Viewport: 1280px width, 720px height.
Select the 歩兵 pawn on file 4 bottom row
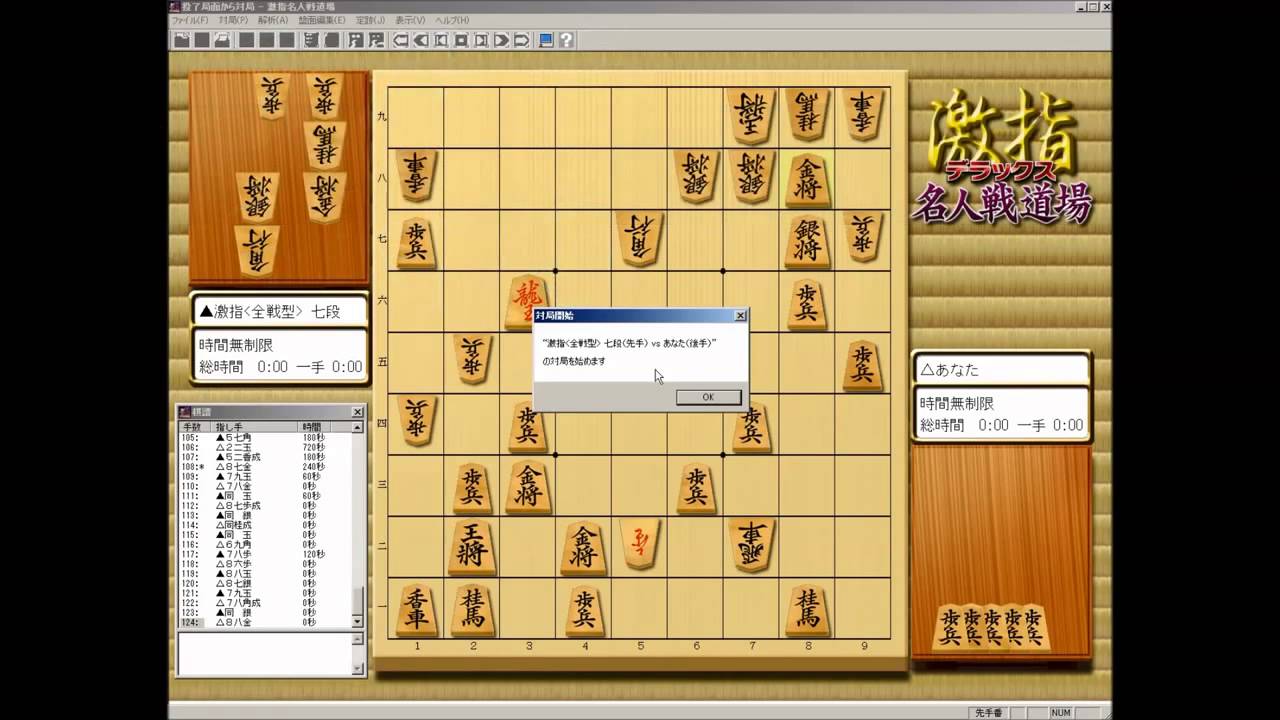tap(584, 610)
